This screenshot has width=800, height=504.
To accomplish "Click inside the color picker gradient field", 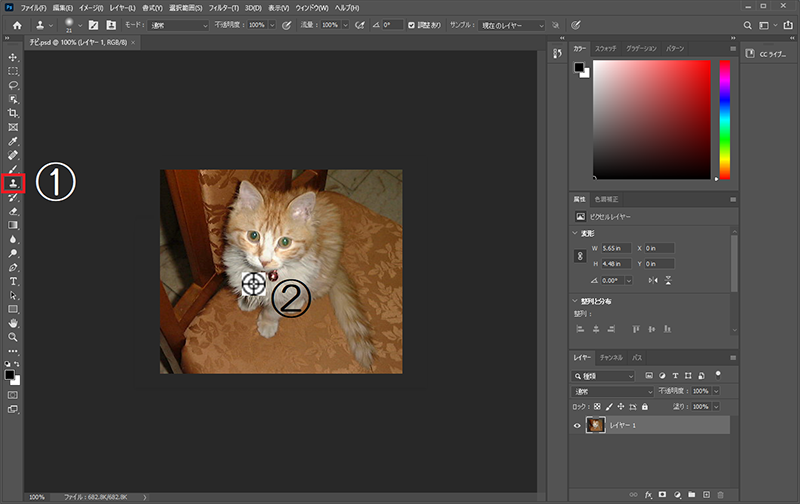I will (650, 120).
